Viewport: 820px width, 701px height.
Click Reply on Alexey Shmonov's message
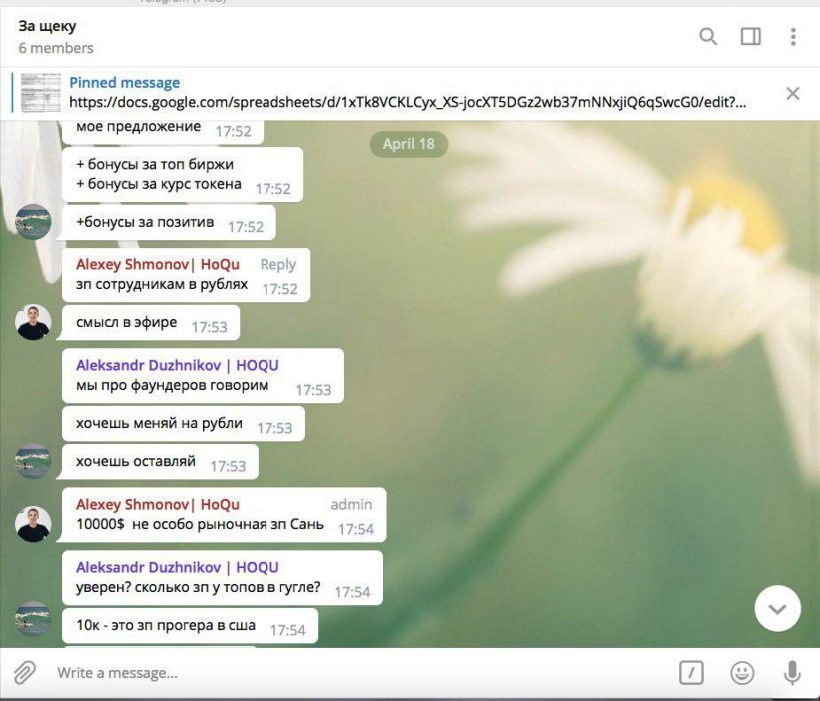point(279,264)
